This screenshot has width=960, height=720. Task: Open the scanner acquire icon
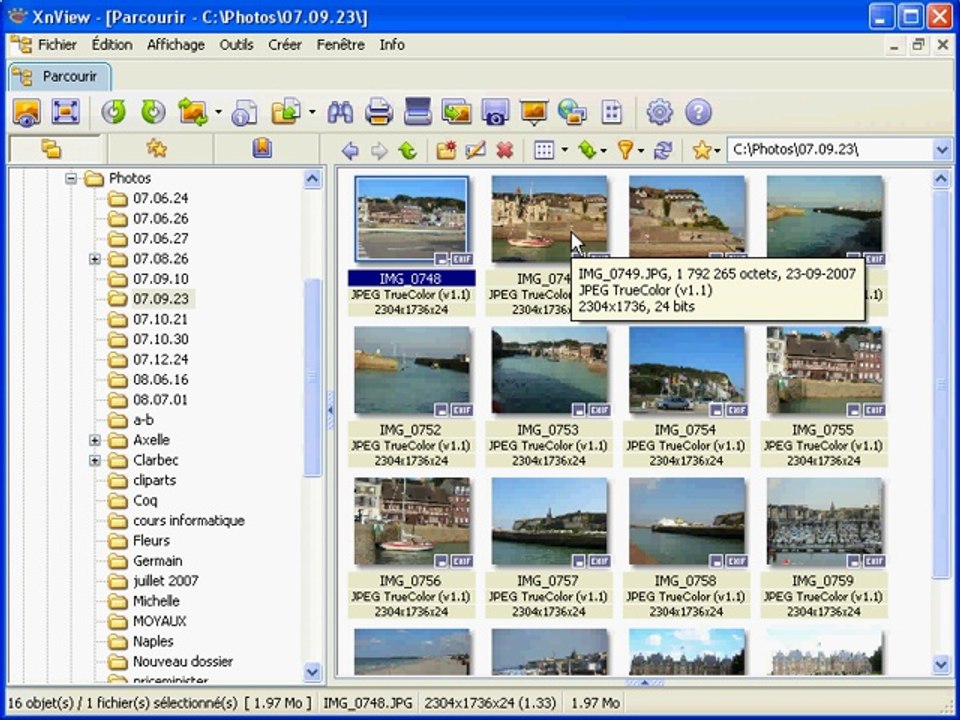(x=418, y=113)
